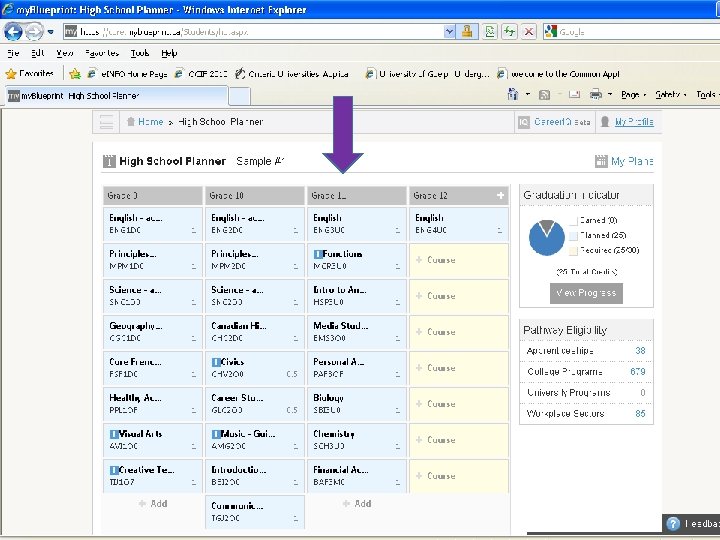Open the address bar history dropdown arrow
The width and height of the screenshot is (720, 540).
point(450,32)
